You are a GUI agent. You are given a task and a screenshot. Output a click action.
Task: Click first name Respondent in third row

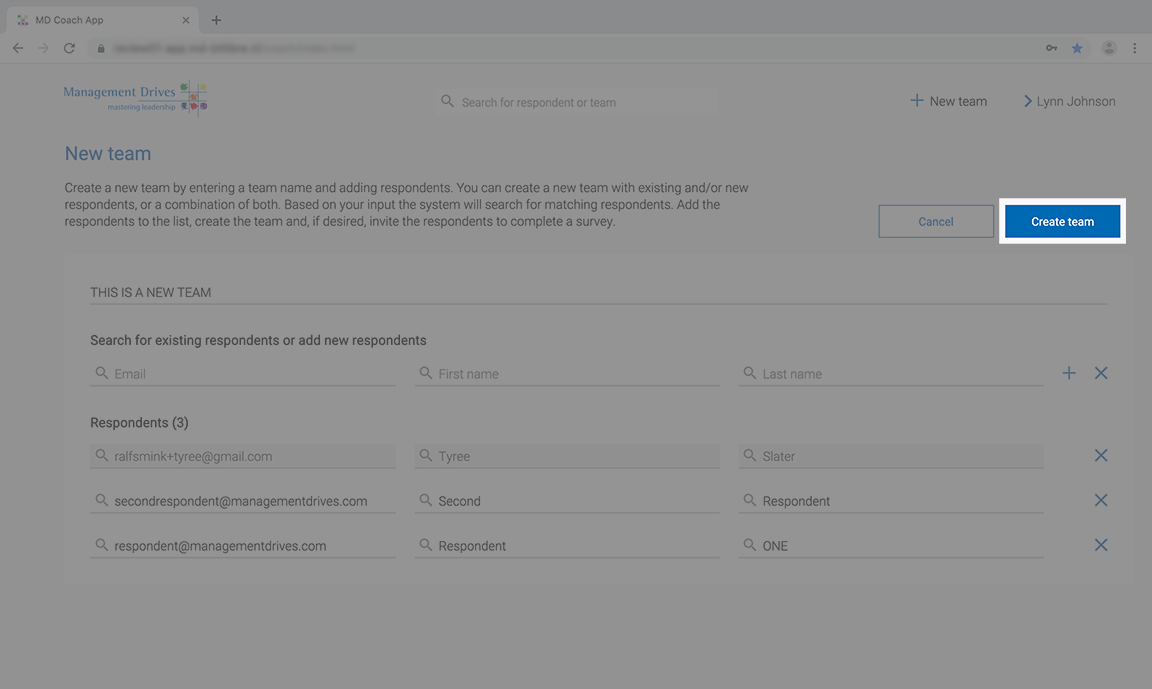[x=567, y=546]
